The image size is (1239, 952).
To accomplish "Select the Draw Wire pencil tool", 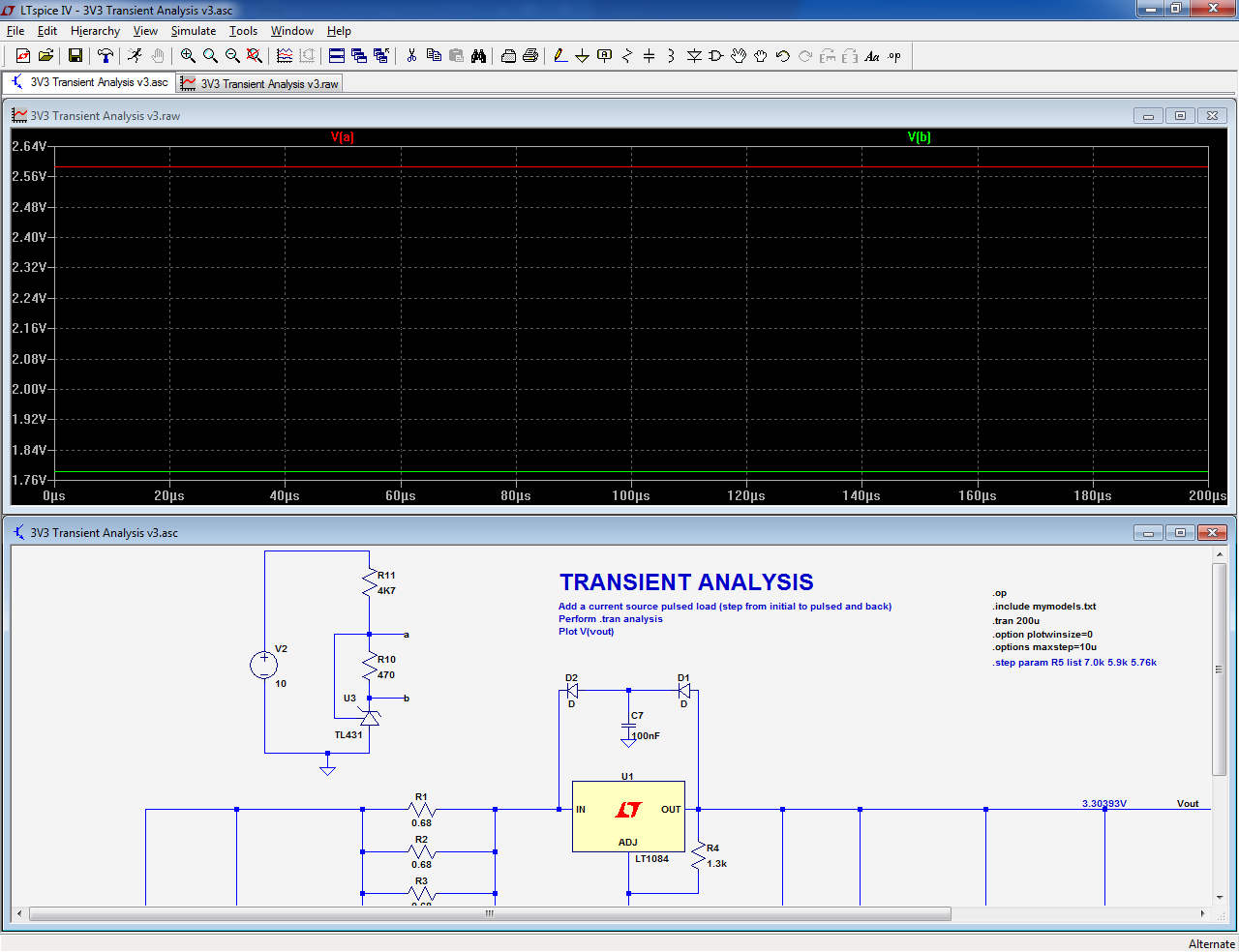I will (x=560, y=56).
